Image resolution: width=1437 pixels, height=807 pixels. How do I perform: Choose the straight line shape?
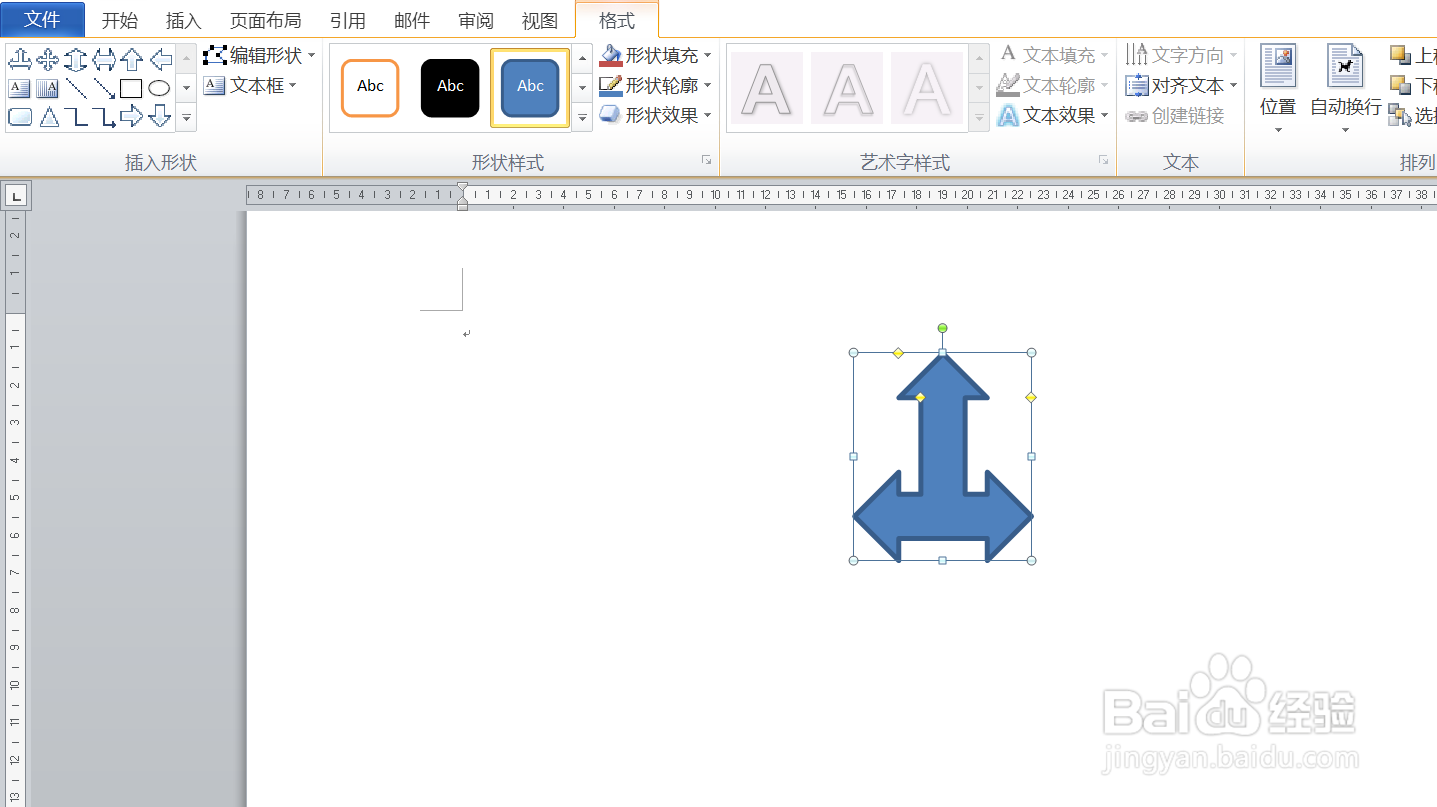(x=75, y=88)
